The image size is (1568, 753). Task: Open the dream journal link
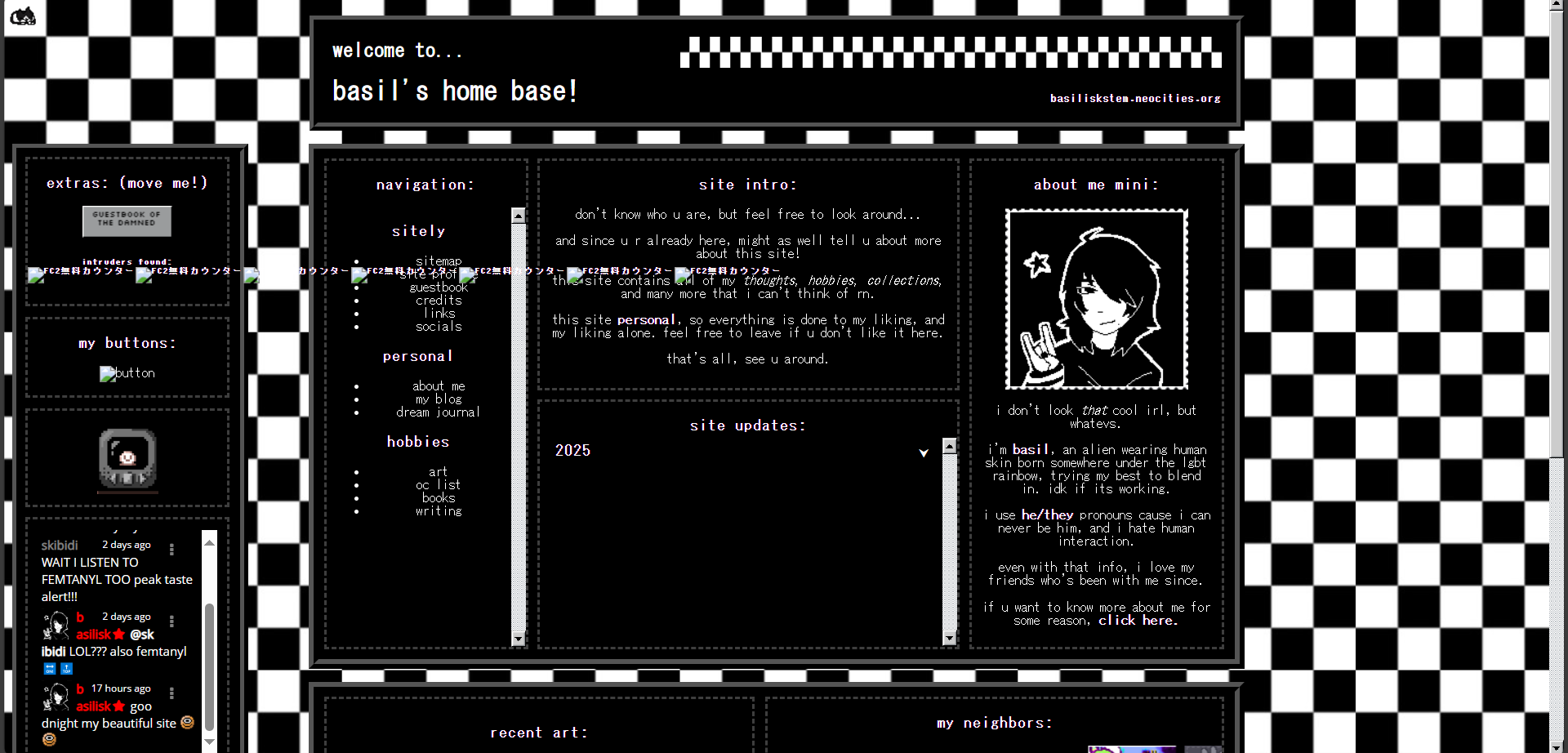click(x=439, y=412)
